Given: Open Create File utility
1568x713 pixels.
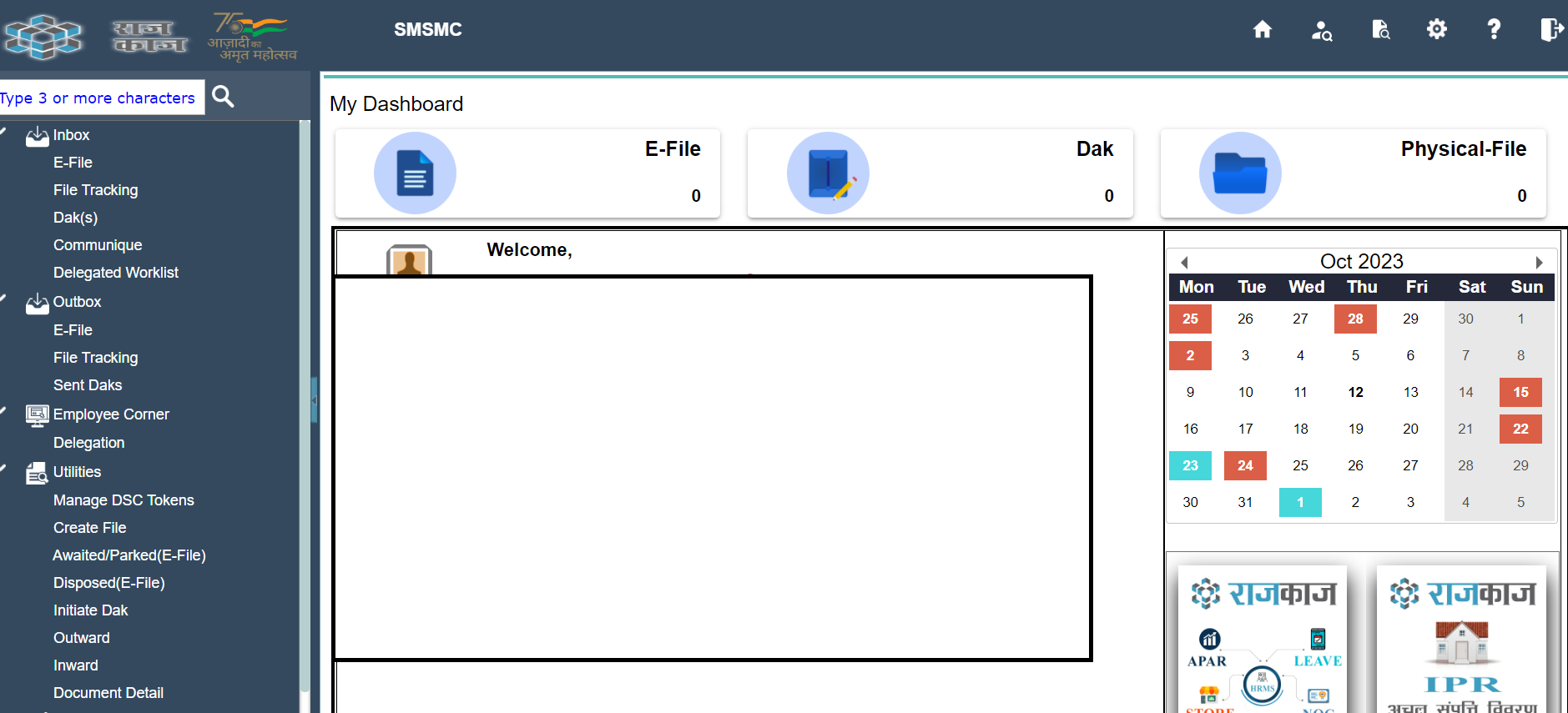Looking at the screenshot, I should tap(89, 528).
